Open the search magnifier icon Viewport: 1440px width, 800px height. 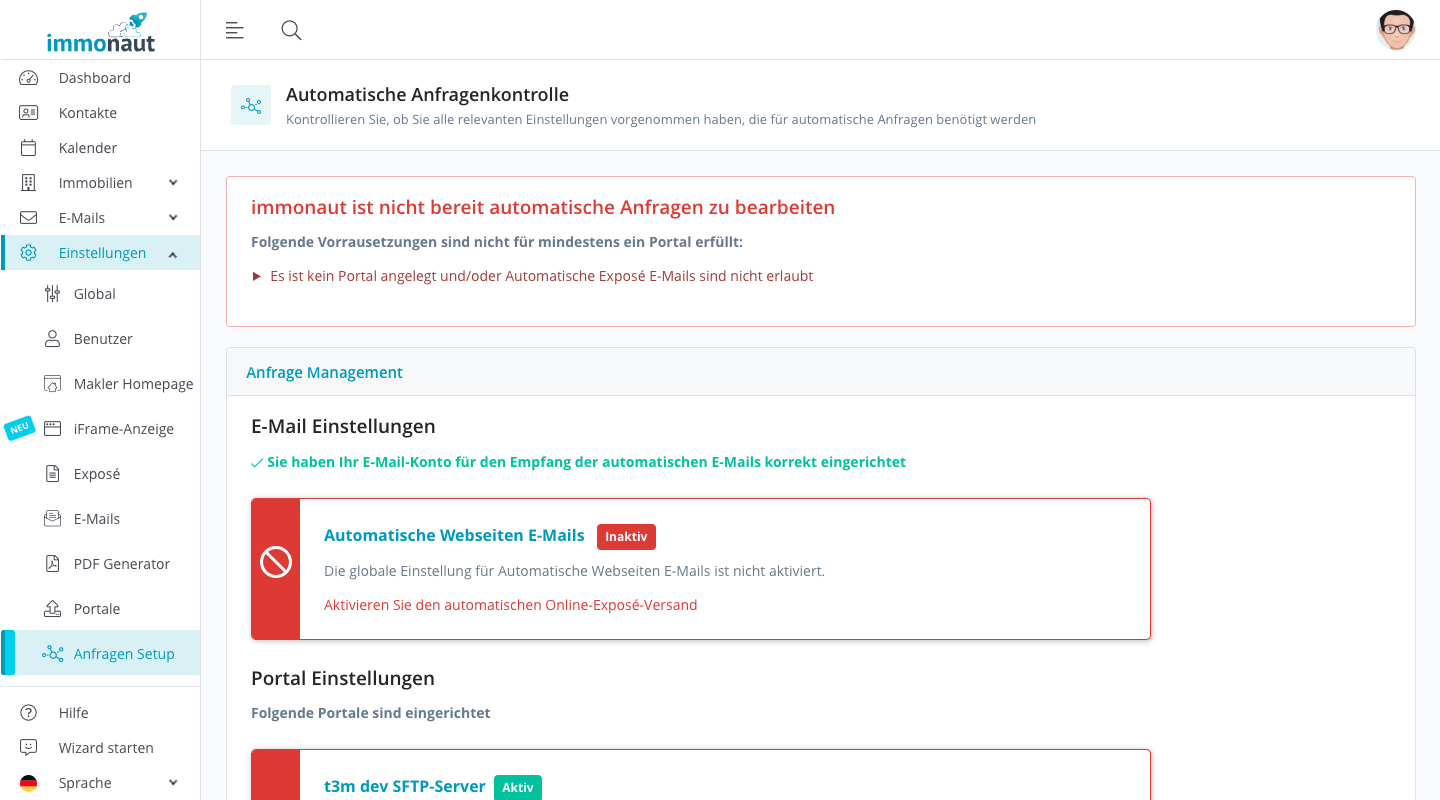pos(291,30)
